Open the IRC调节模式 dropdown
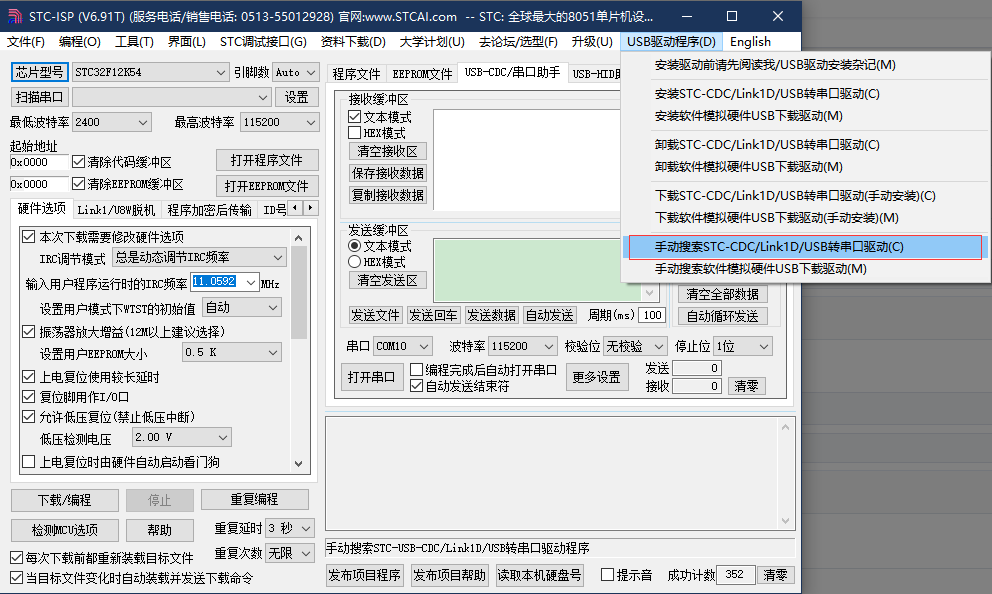This screenshot has width=992, height=594. [199, 257]
